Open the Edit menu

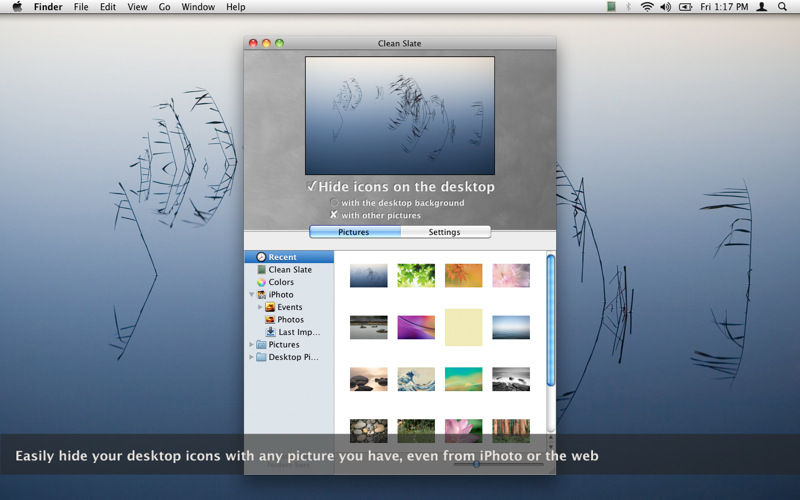(108, 7)
